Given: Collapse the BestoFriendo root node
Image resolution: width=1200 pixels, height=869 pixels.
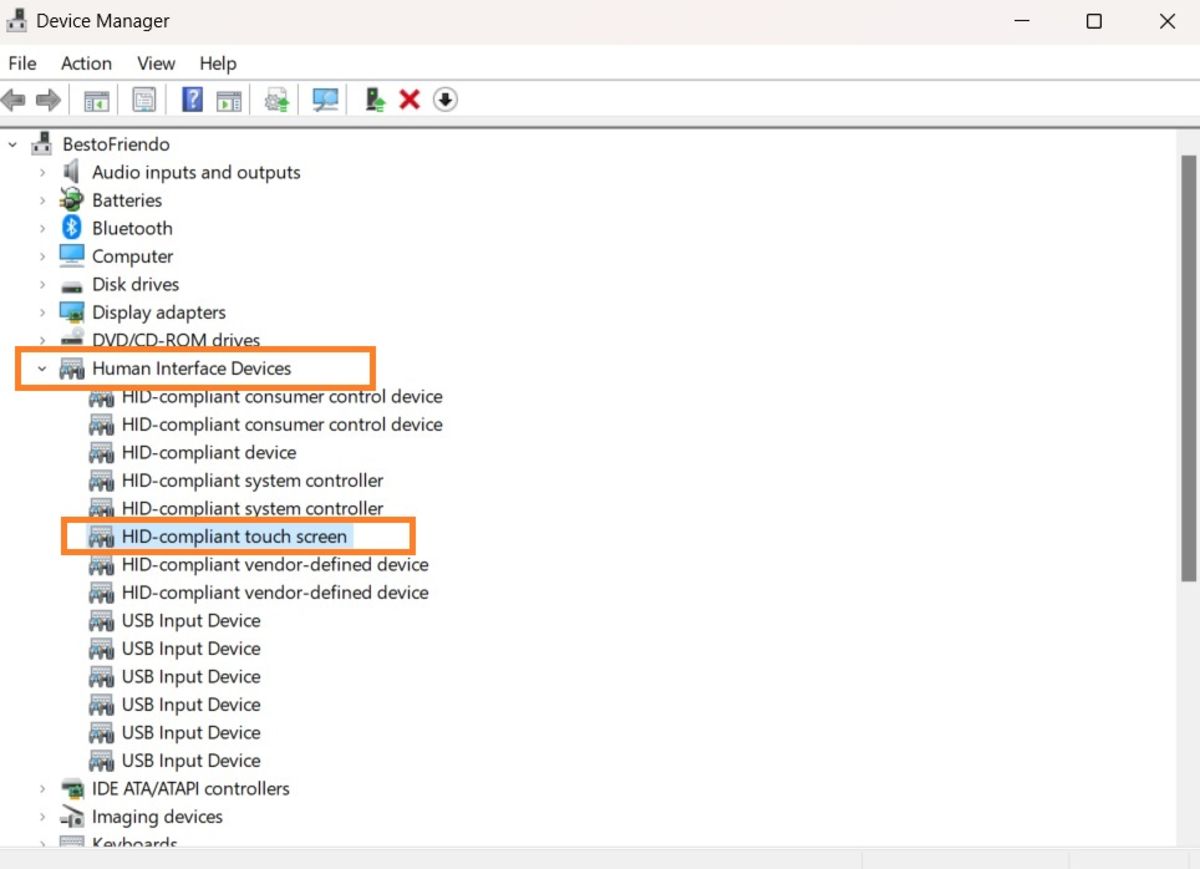Looking at the screenshot, I should 13,144.
